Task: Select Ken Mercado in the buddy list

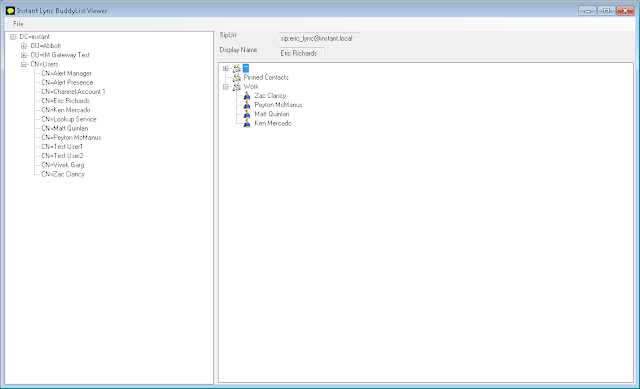Action: (273, 123)
